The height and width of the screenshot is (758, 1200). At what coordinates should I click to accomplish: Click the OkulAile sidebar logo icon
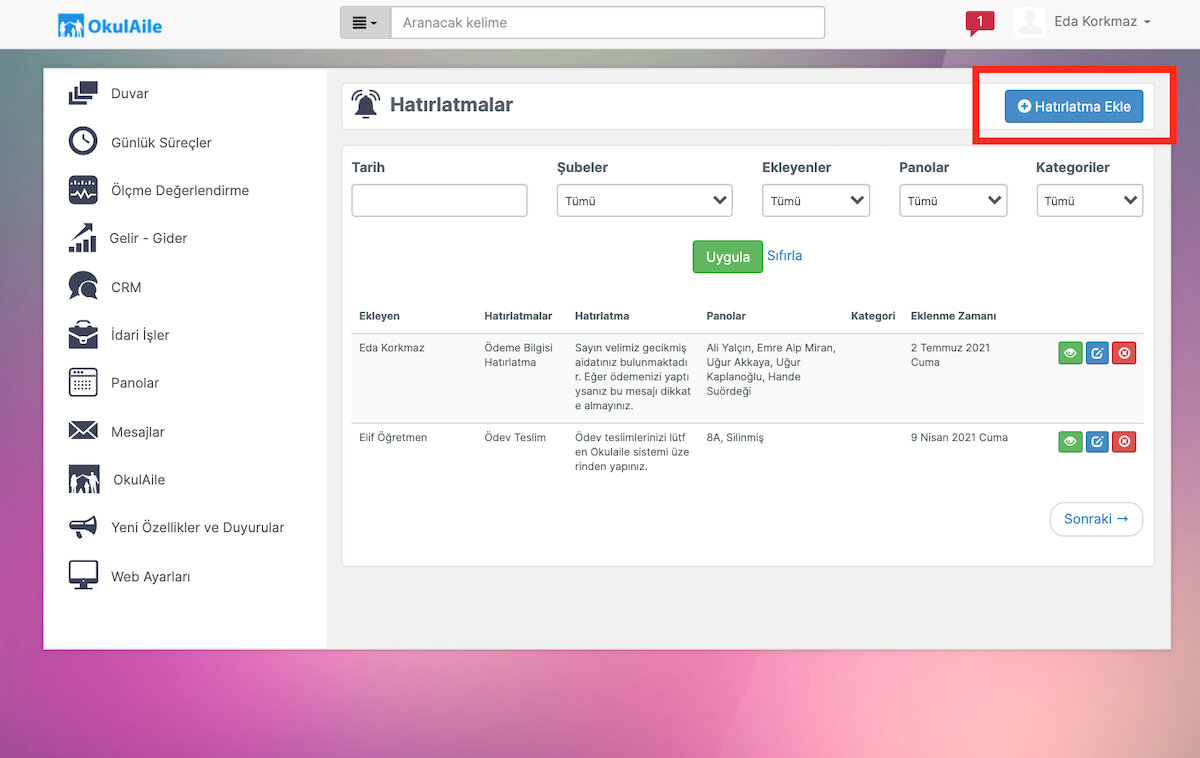pos(84,479)
